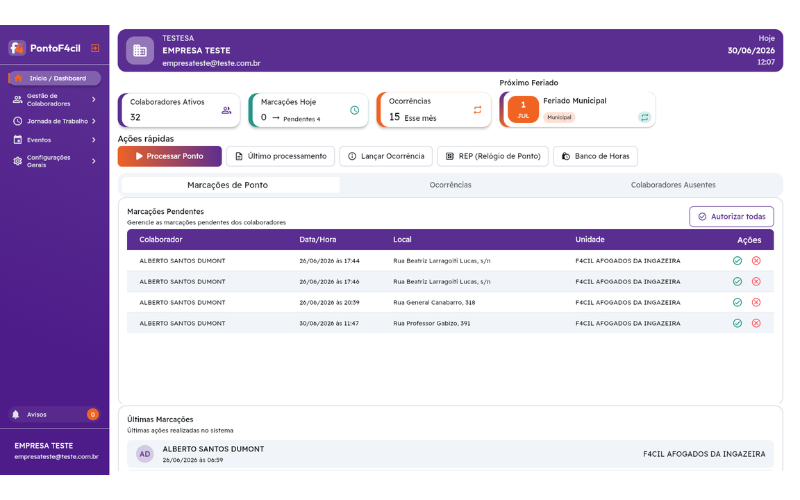The image size is (800, 500).
Task: Click the Jornada de Trabalho clock icon
Action: tap(17, 121)
